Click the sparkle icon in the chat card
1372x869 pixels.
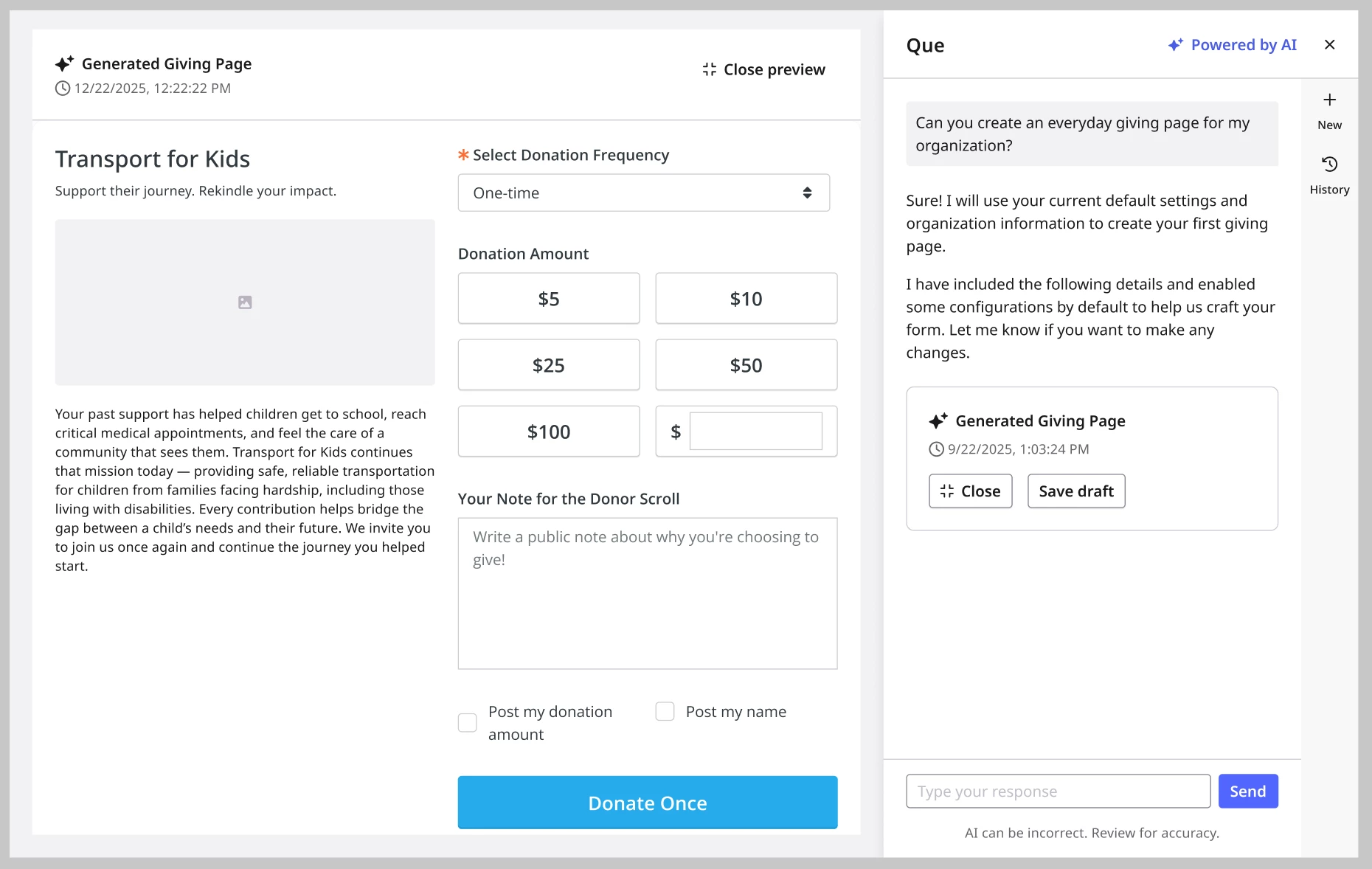tap(938, 421)
